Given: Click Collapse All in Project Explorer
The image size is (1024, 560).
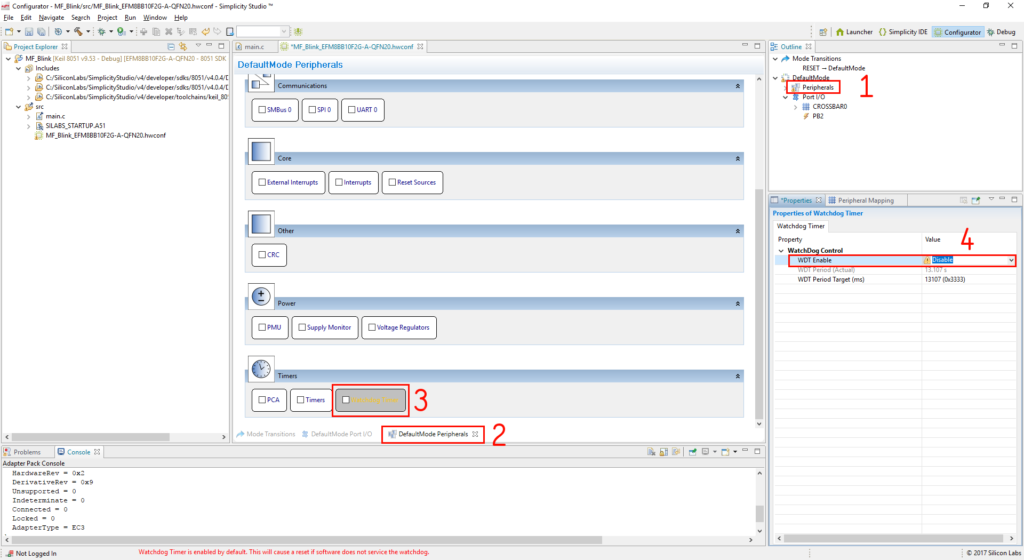Looking at the screenshot, I should pyautogui.click(x=171, y=47).
